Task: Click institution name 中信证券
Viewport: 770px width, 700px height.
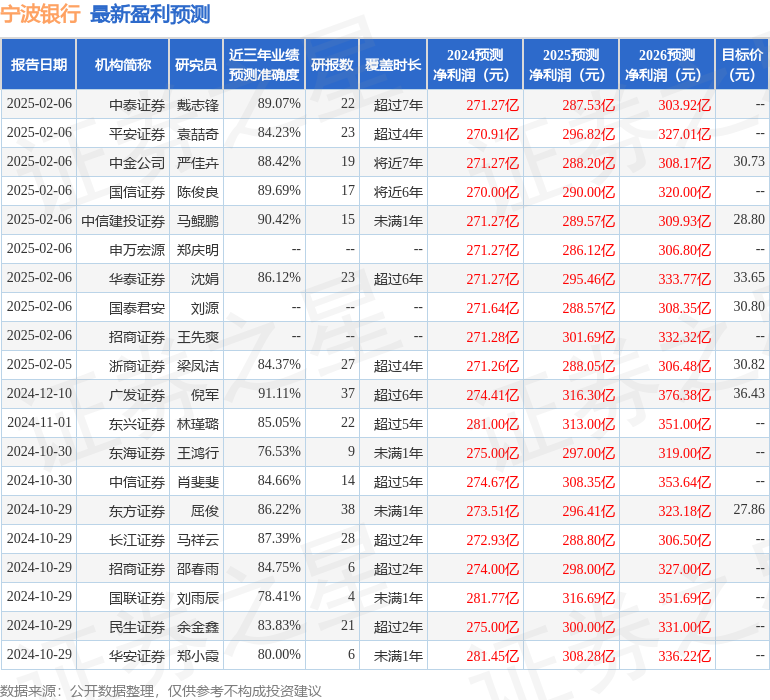Action: tap(137, 482)
